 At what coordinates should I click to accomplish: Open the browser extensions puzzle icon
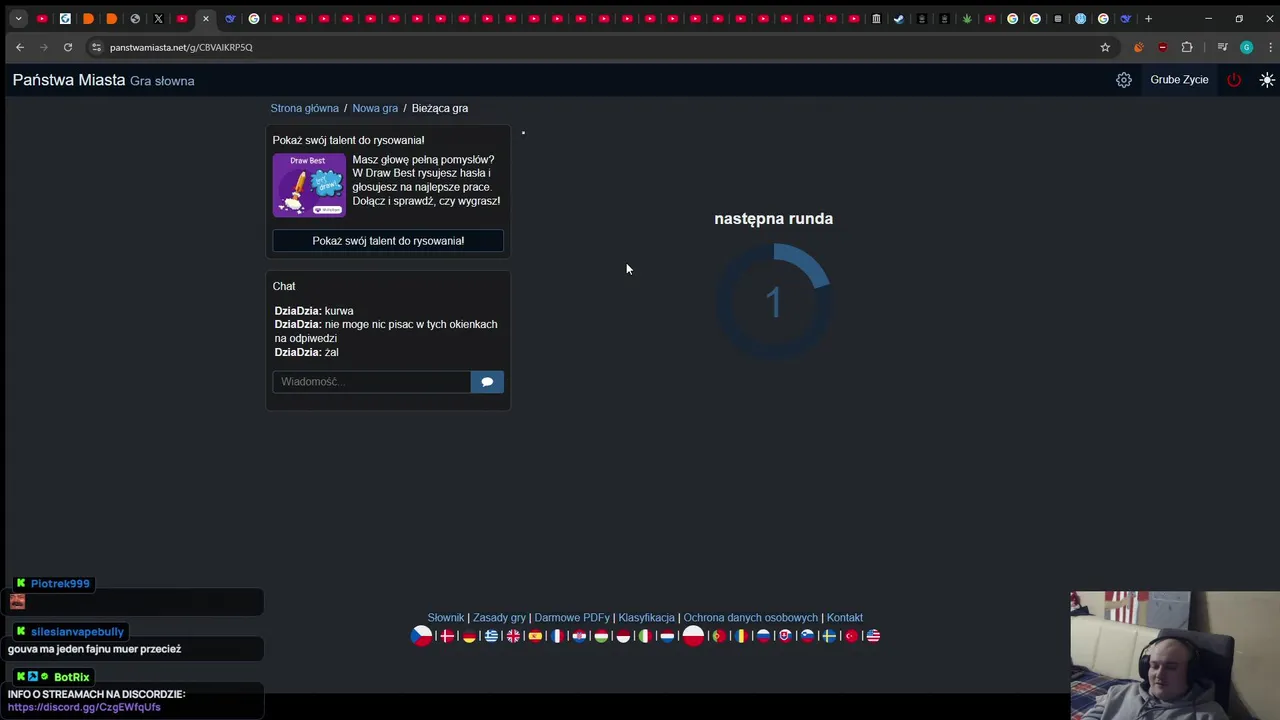(x=1187, y=47)
